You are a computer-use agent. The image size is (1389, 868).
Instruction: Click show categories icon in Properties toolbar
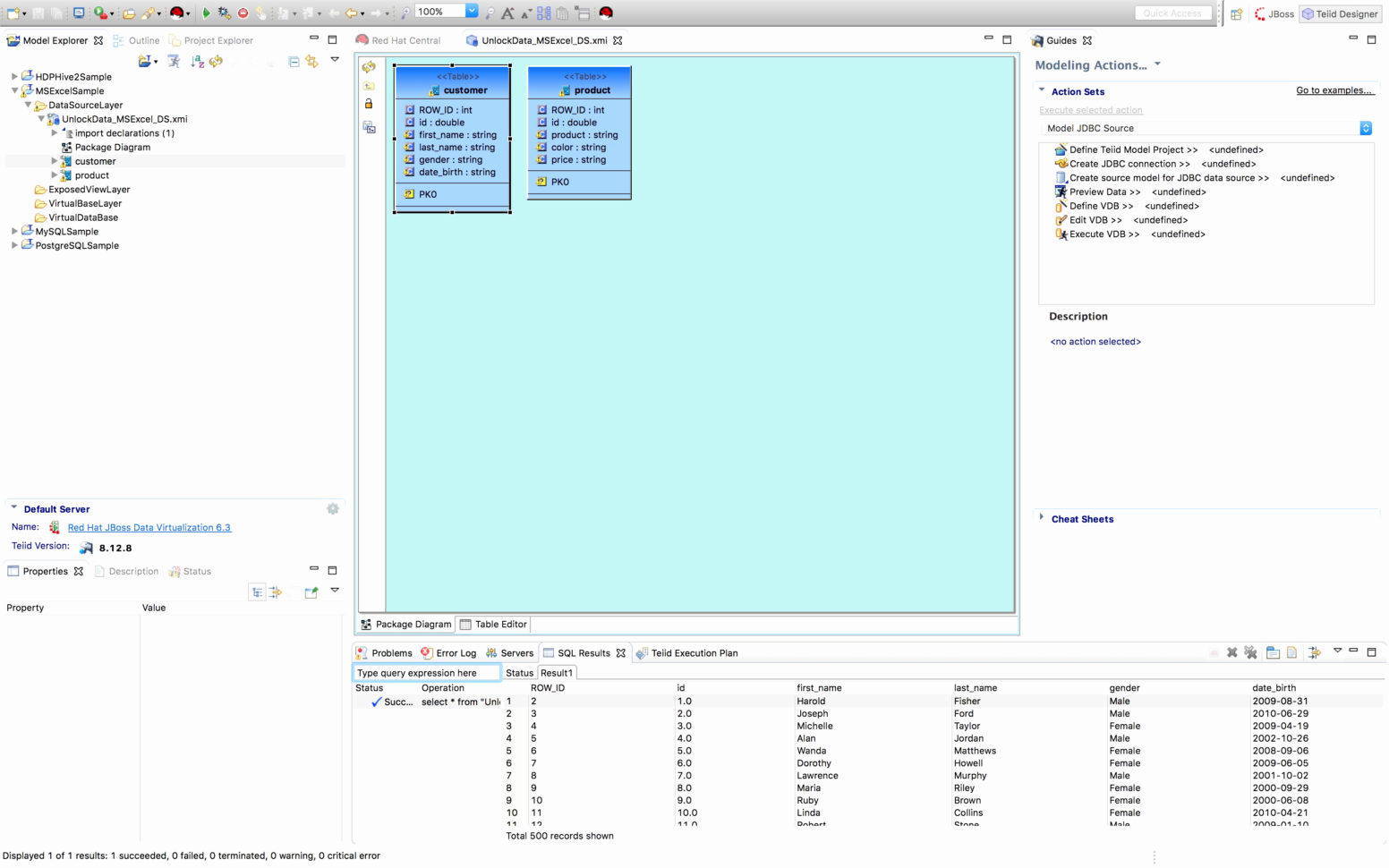257,592
